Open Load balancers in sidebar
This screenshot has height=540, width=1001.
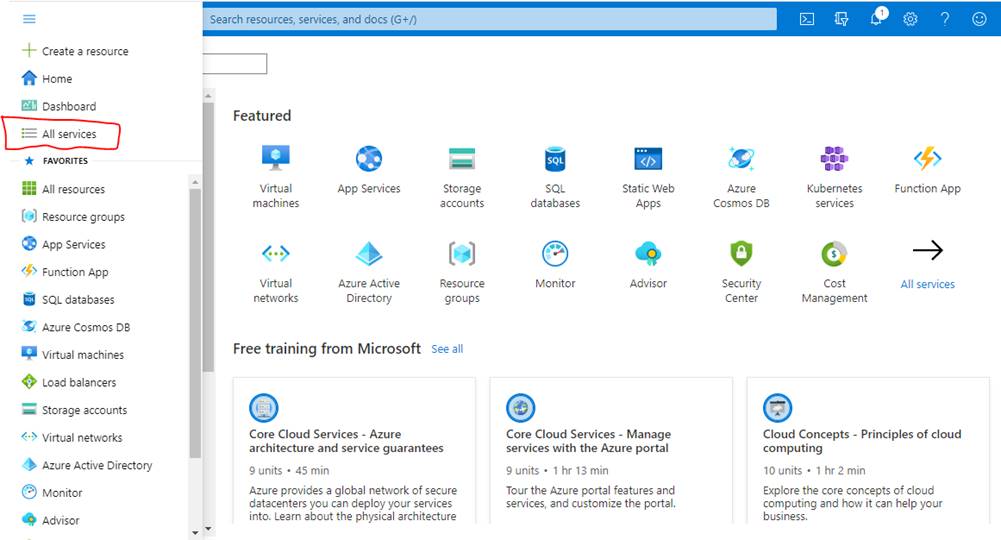click(69, 382)
